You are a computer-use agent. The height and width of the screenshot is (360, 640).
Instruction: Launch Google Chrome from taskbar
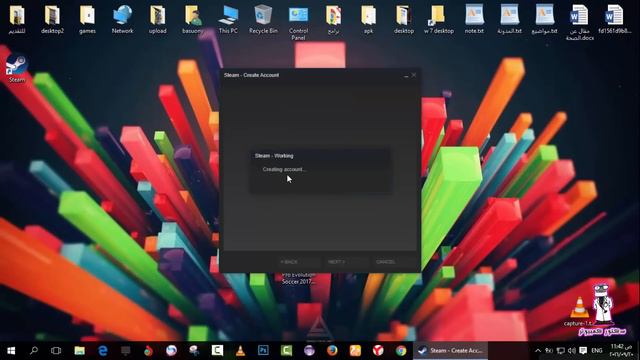point(401,351)
